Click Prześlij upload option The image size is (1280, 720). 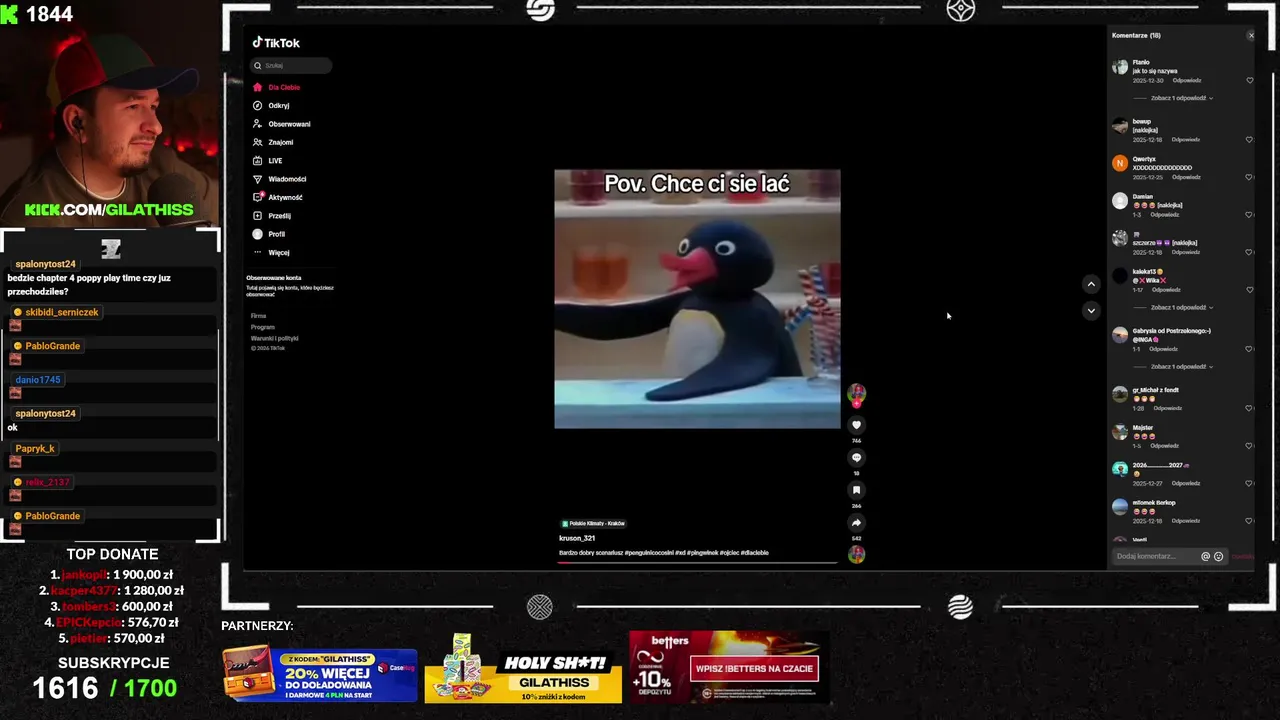click(271, 215)
